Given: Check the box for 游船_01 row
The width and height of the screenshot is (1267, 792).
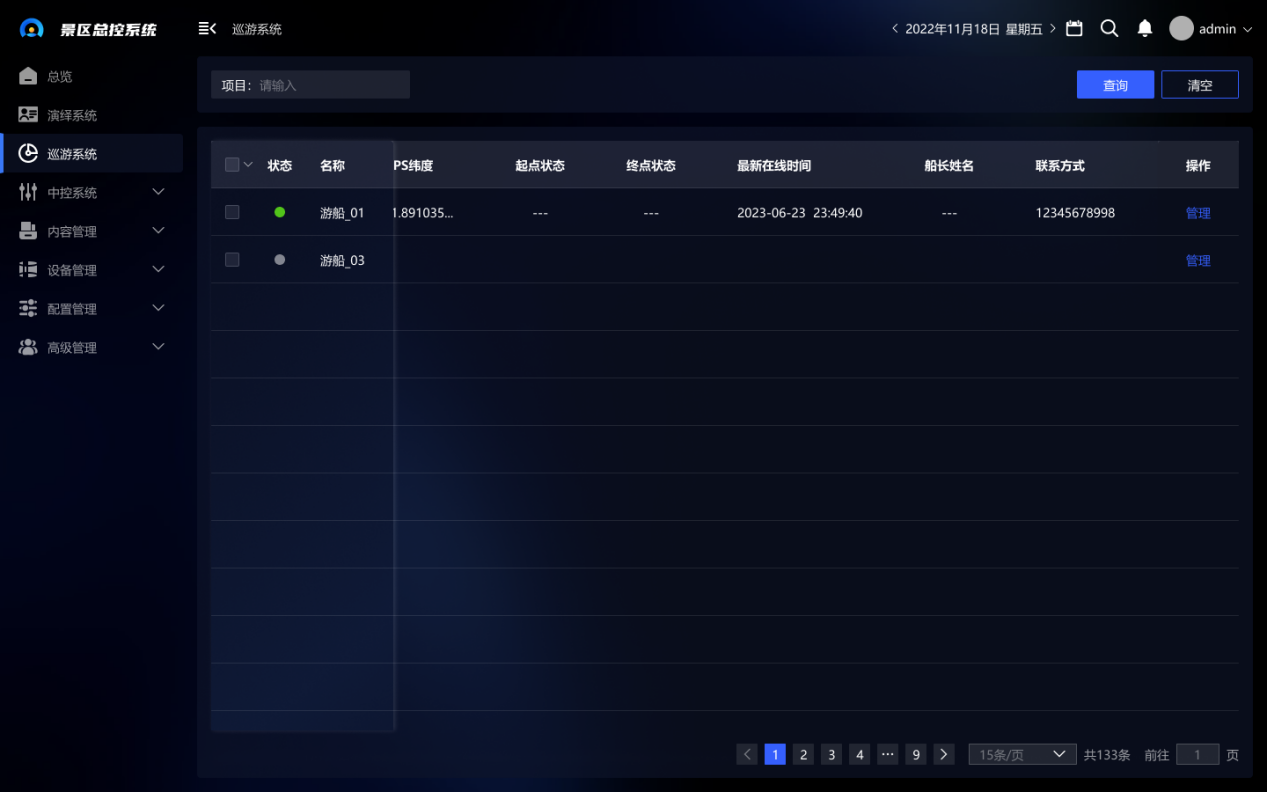Looking at the screenshot, I should tap(232, 212).
